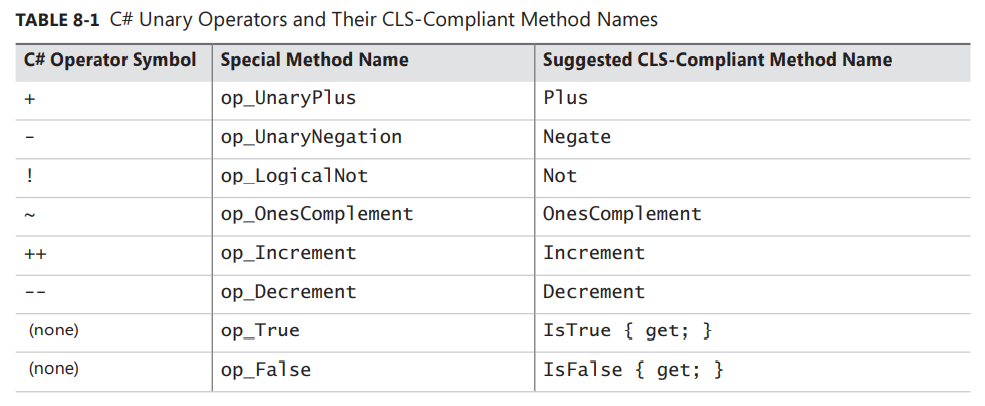Click the Negate cell

577,137
